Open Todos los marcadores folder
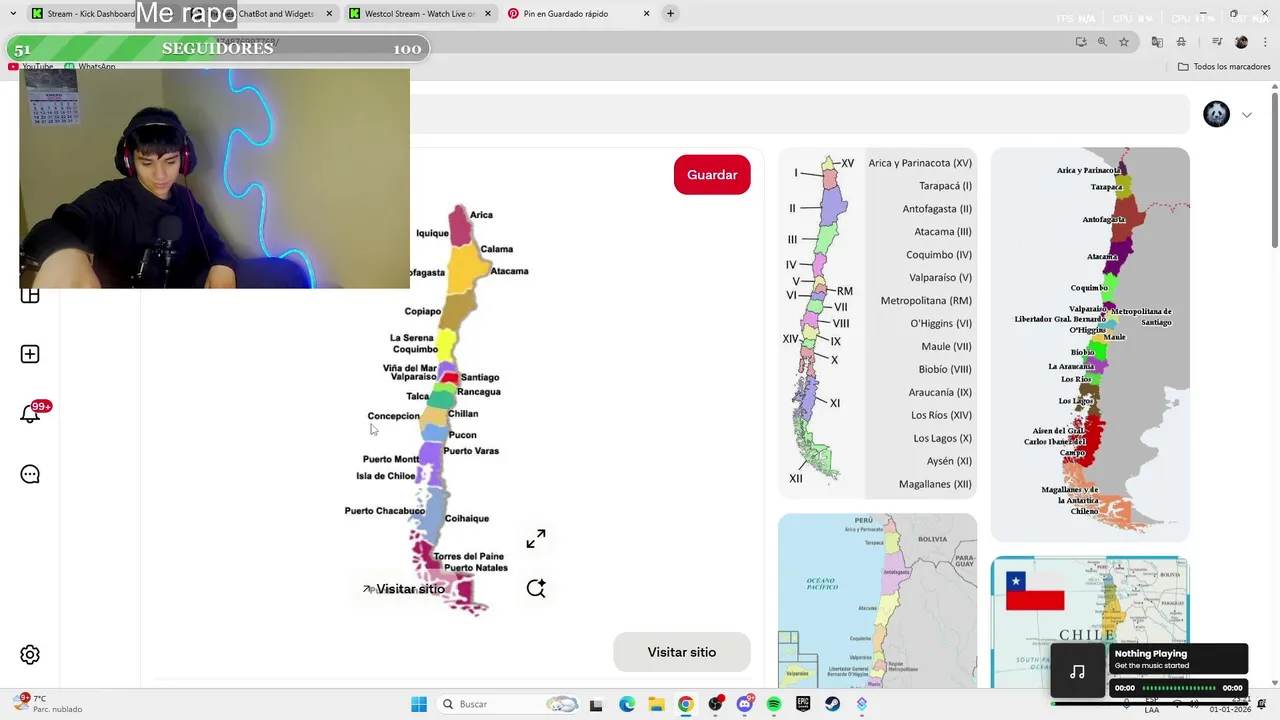Screen dimensions: 1280x720 point(1224,67)
